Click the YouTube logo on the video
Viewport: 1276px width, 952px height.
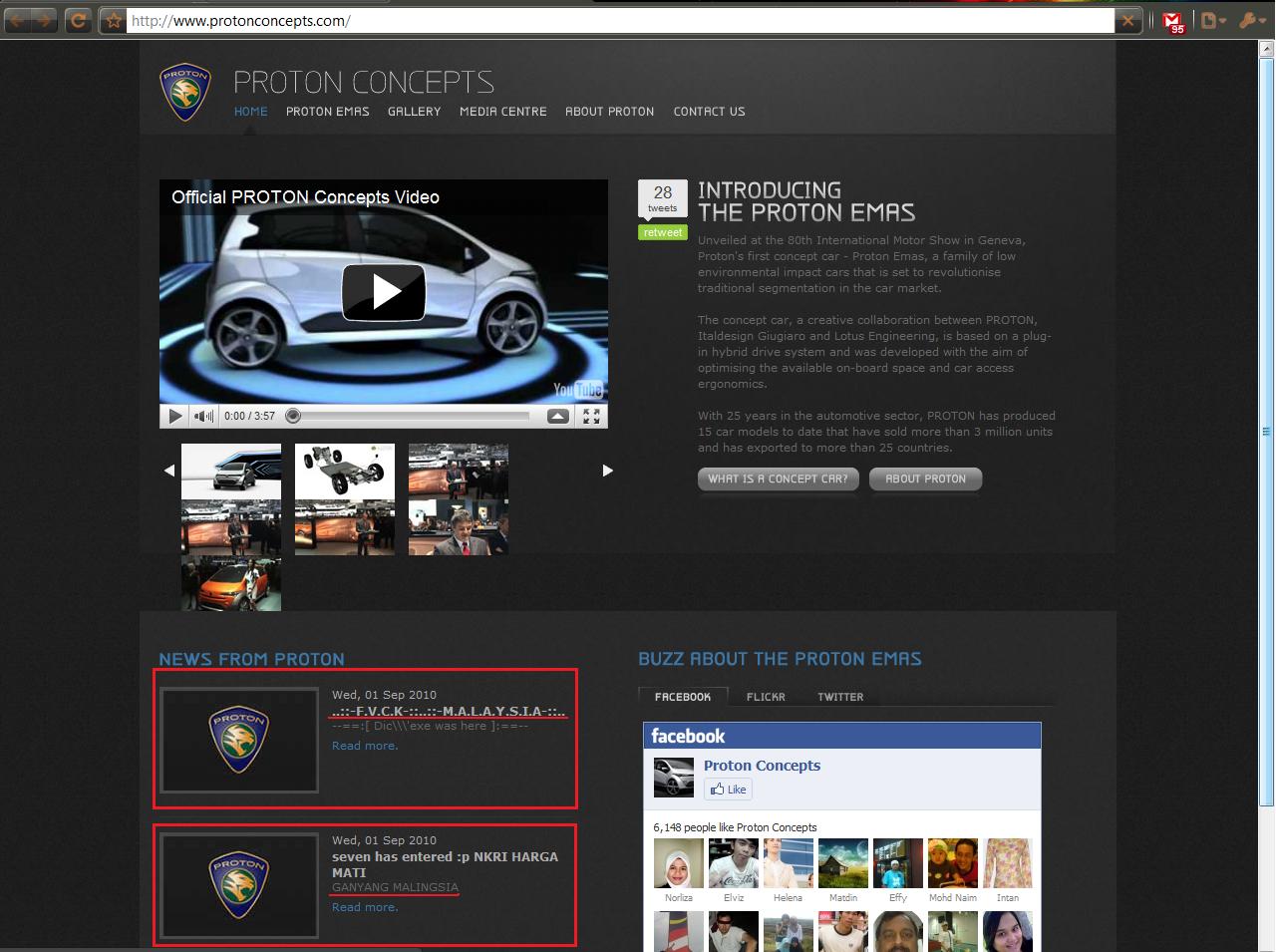[578, 389]
